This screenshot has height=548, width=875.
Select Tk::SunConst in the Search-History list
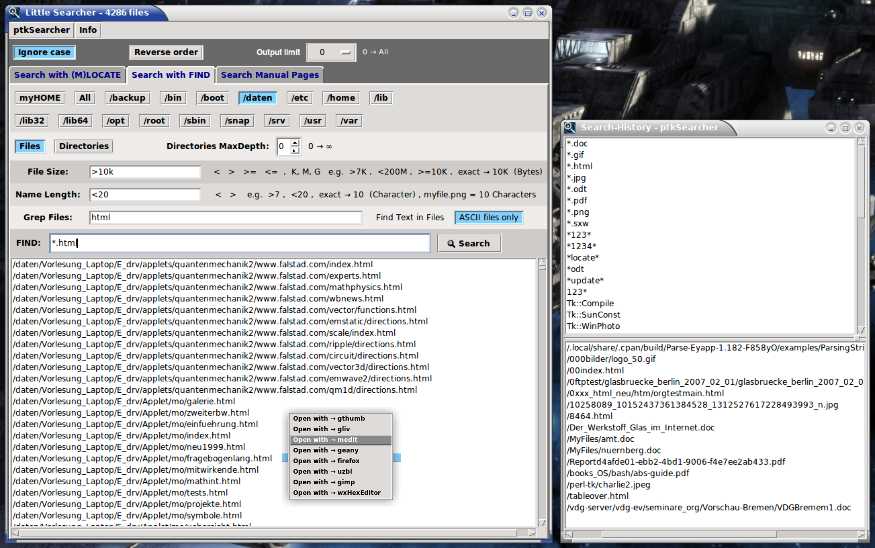pyautogui.click(x=593, y=315)
